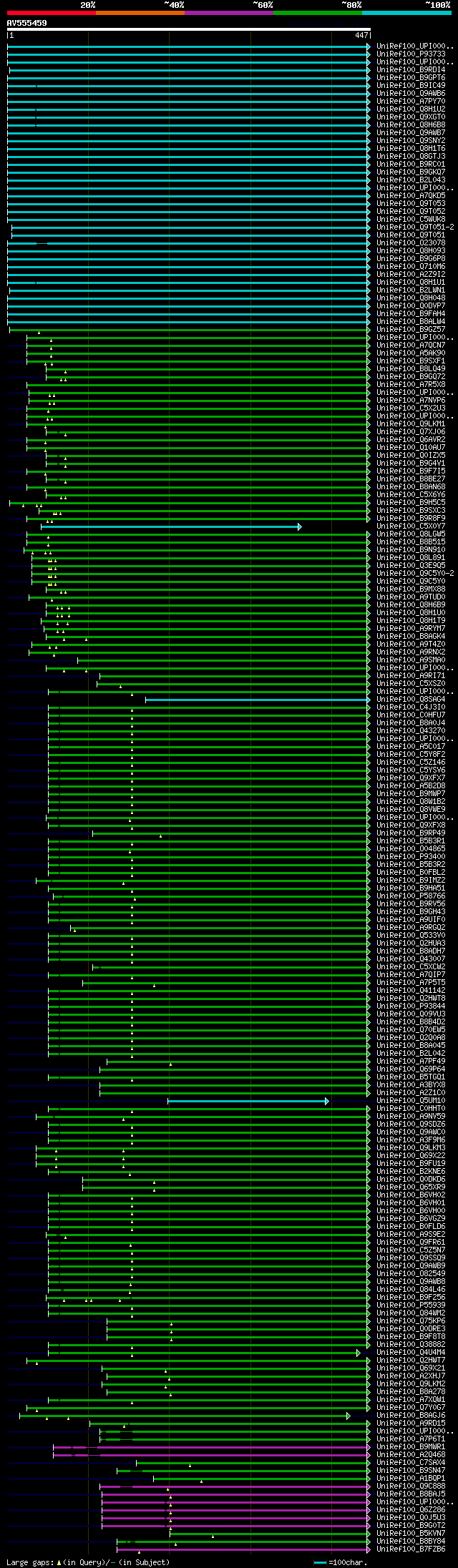Click the Large gaps legend text
The width and height of the screenshot is (458, 1568).
(89, 1562)
